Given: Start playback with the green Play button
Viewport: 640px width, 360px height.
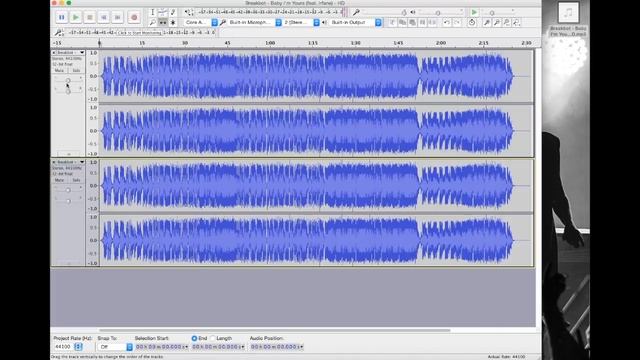Looking at the screenshot, I should [x=76, y=17].
